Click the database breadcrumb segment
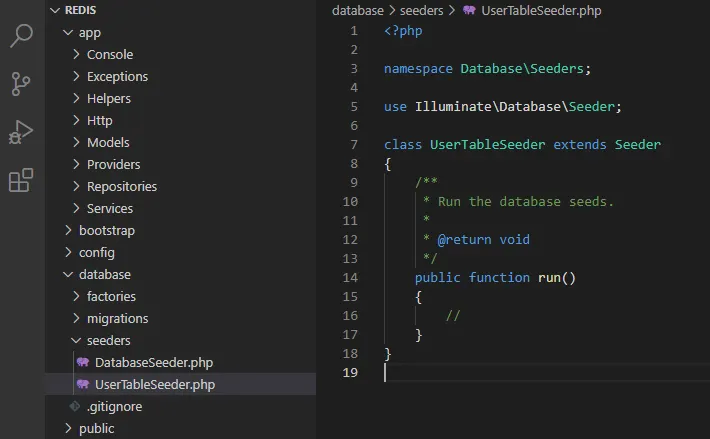 click(358, 10)
